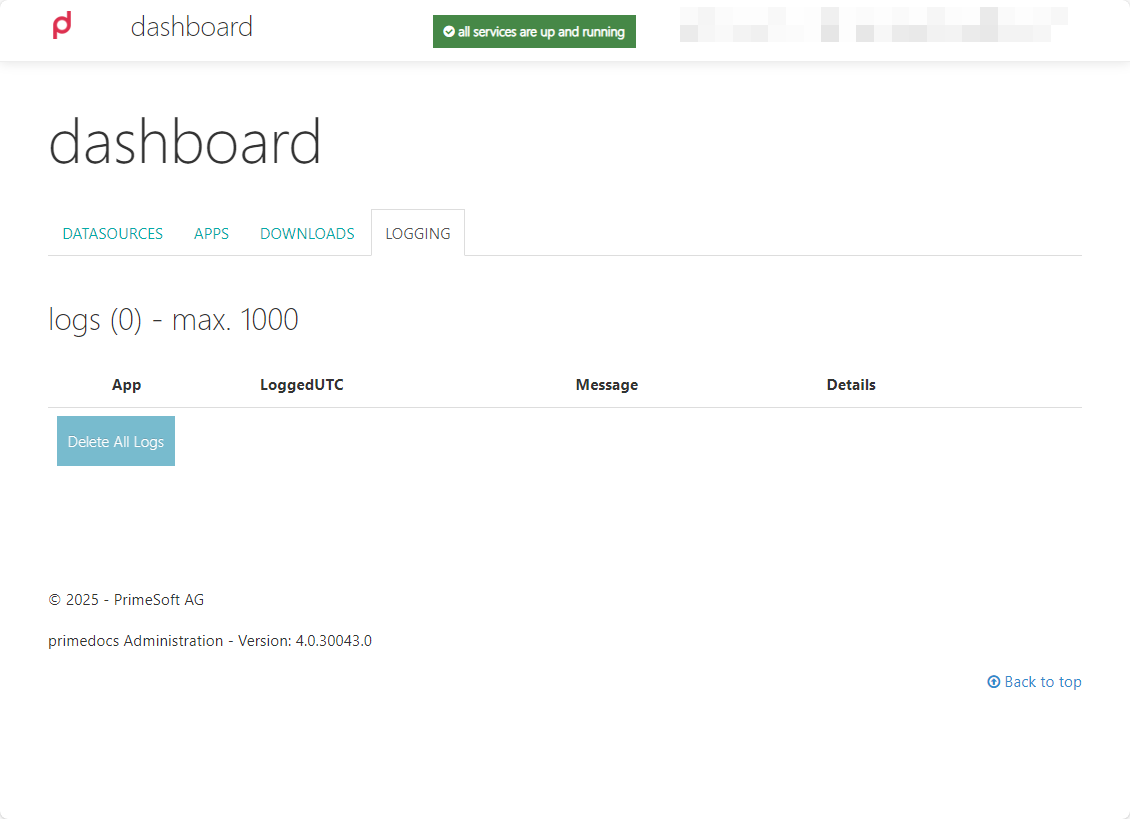Click the primedocs logo icon
Image resolution: width=1130 pixels, height=819 pixels.
(62, 25)
